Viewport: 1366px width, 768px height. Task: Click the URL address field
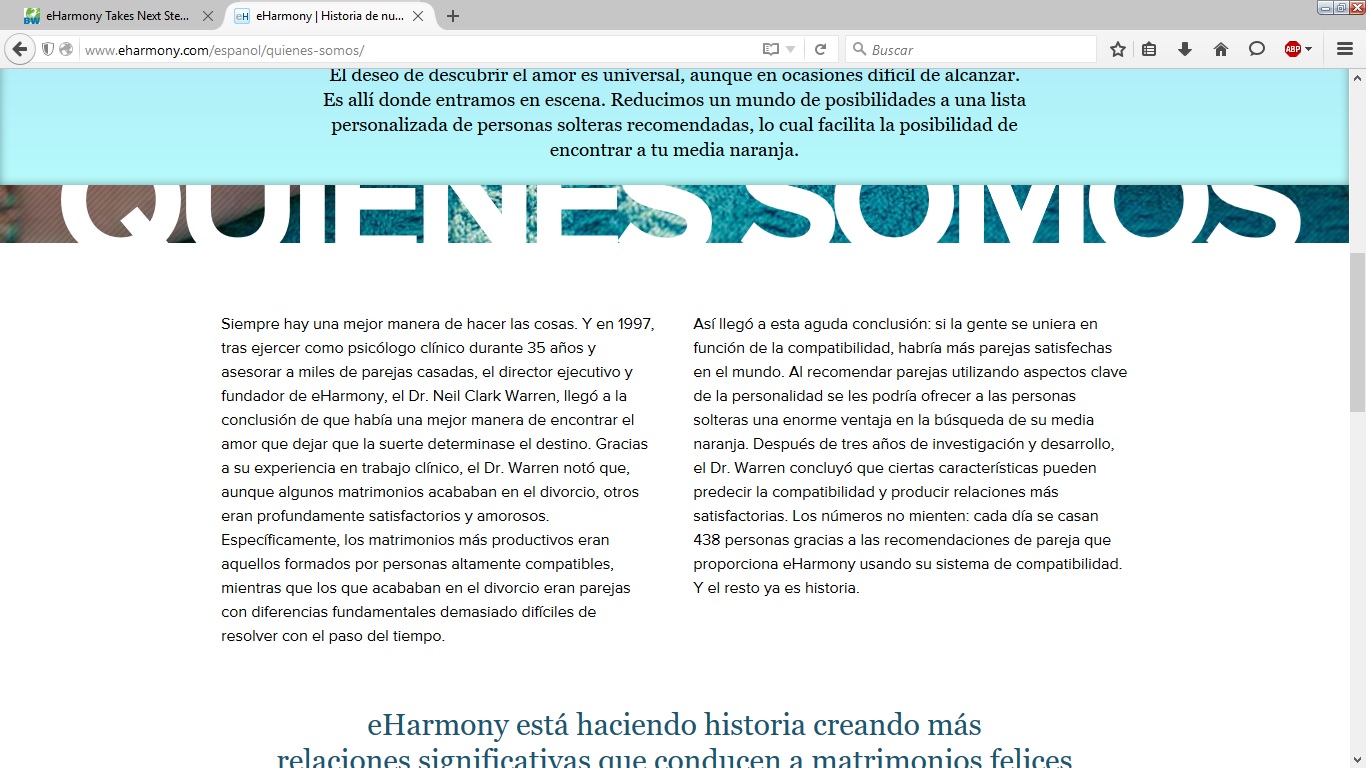420,49
